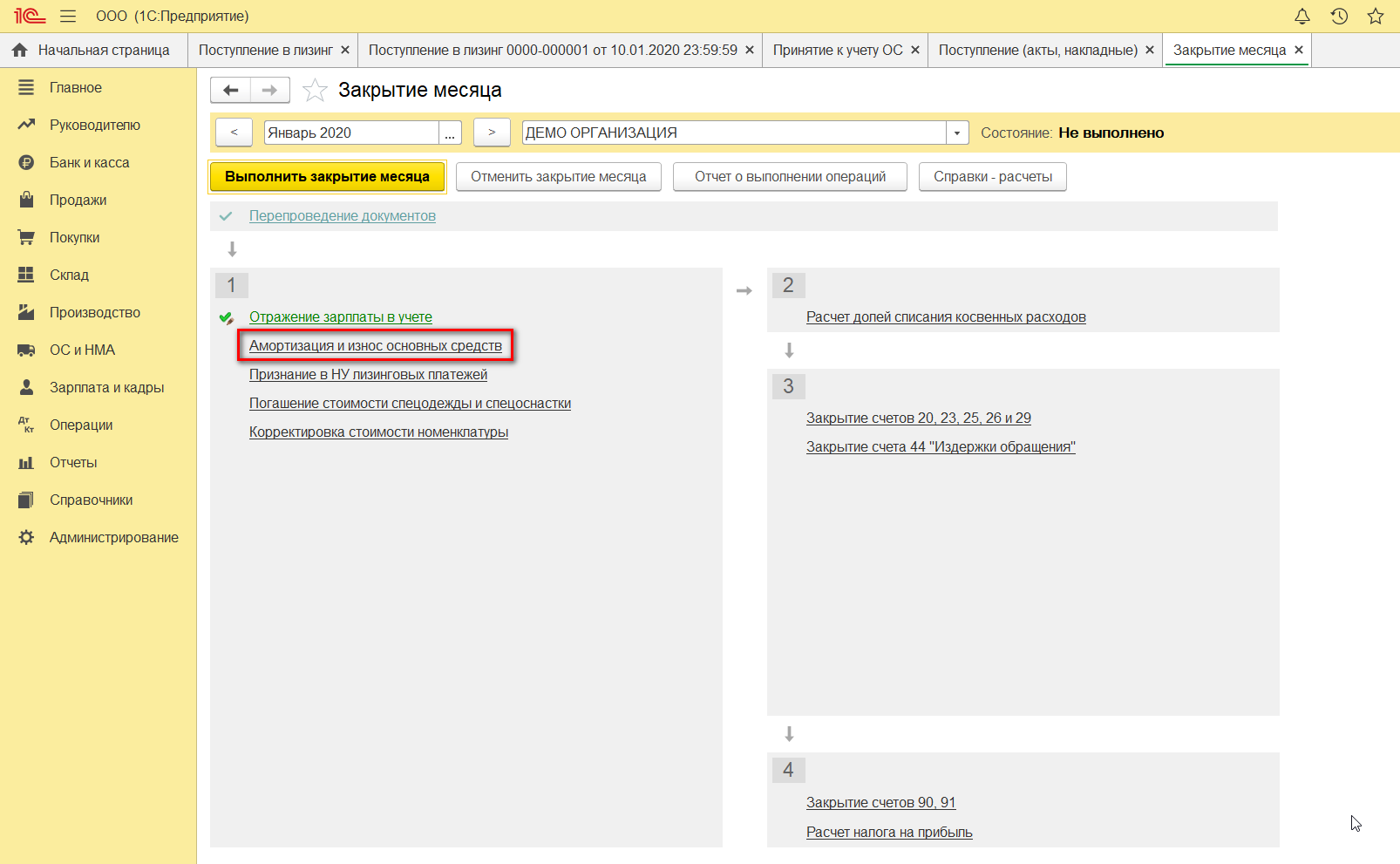Open the hamburger main menu
Viewport: 1400px width, 864px height.
click(x=68, y=17)
